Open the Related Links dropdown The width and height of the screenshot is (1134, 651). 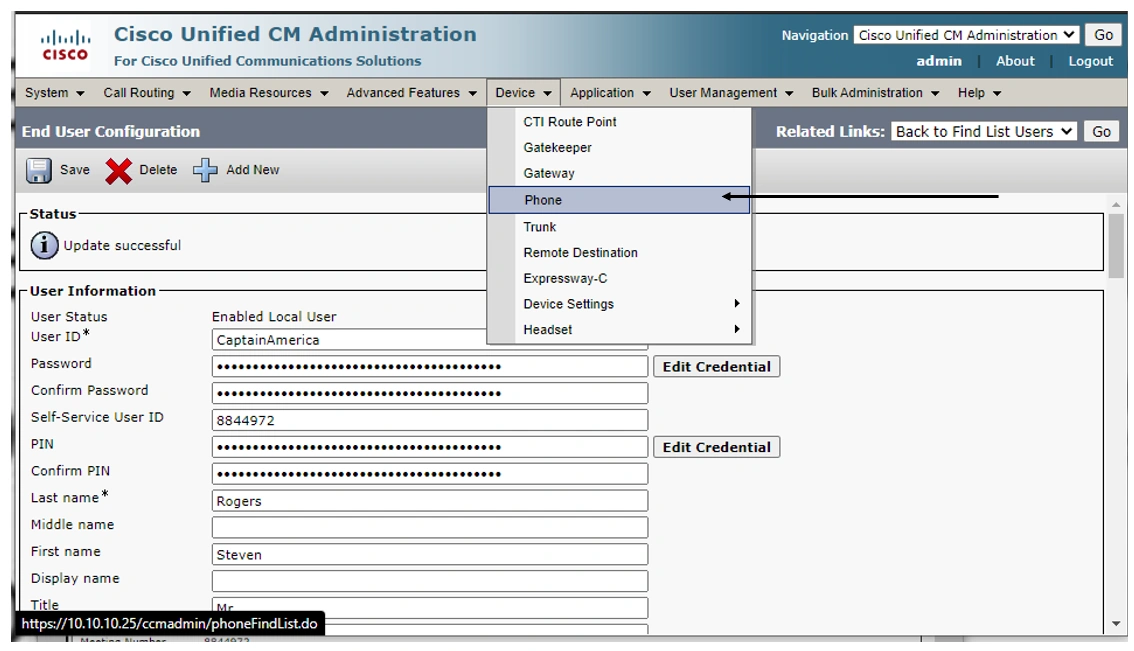(x=984, y=132)
